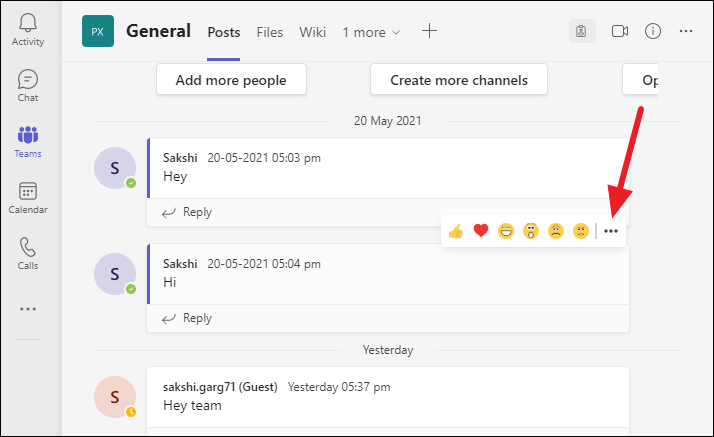Click Add more people button
The image size is (714, 437).
(231, 80)
